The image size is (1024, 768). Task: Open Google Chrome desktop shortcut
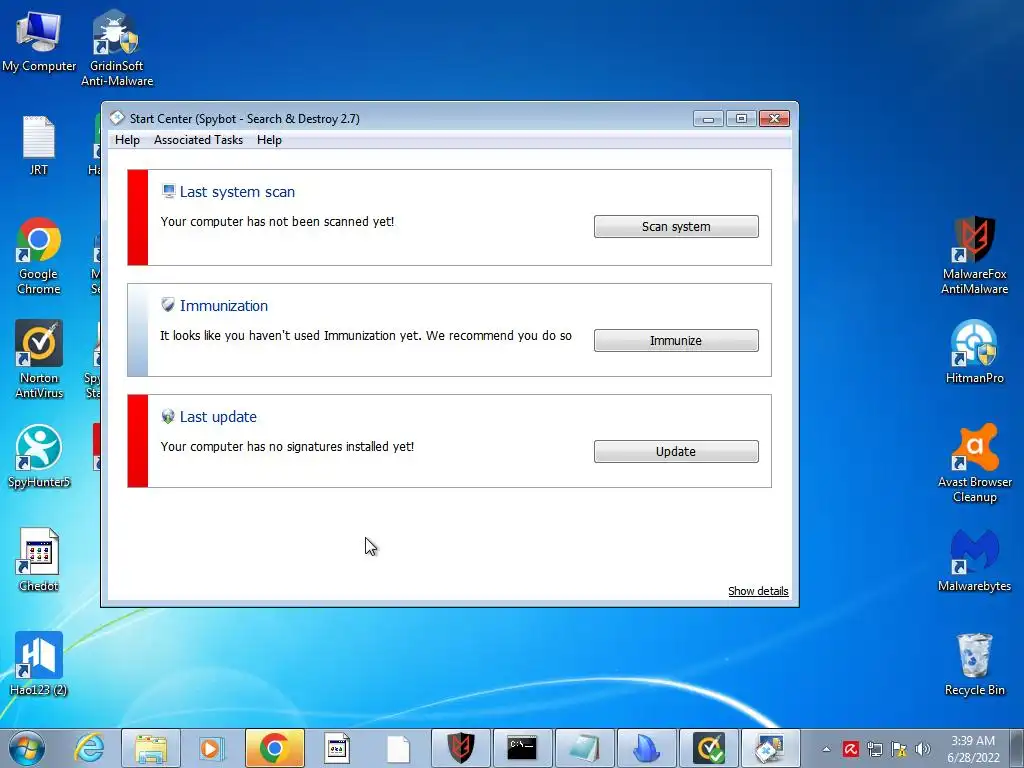39,256
